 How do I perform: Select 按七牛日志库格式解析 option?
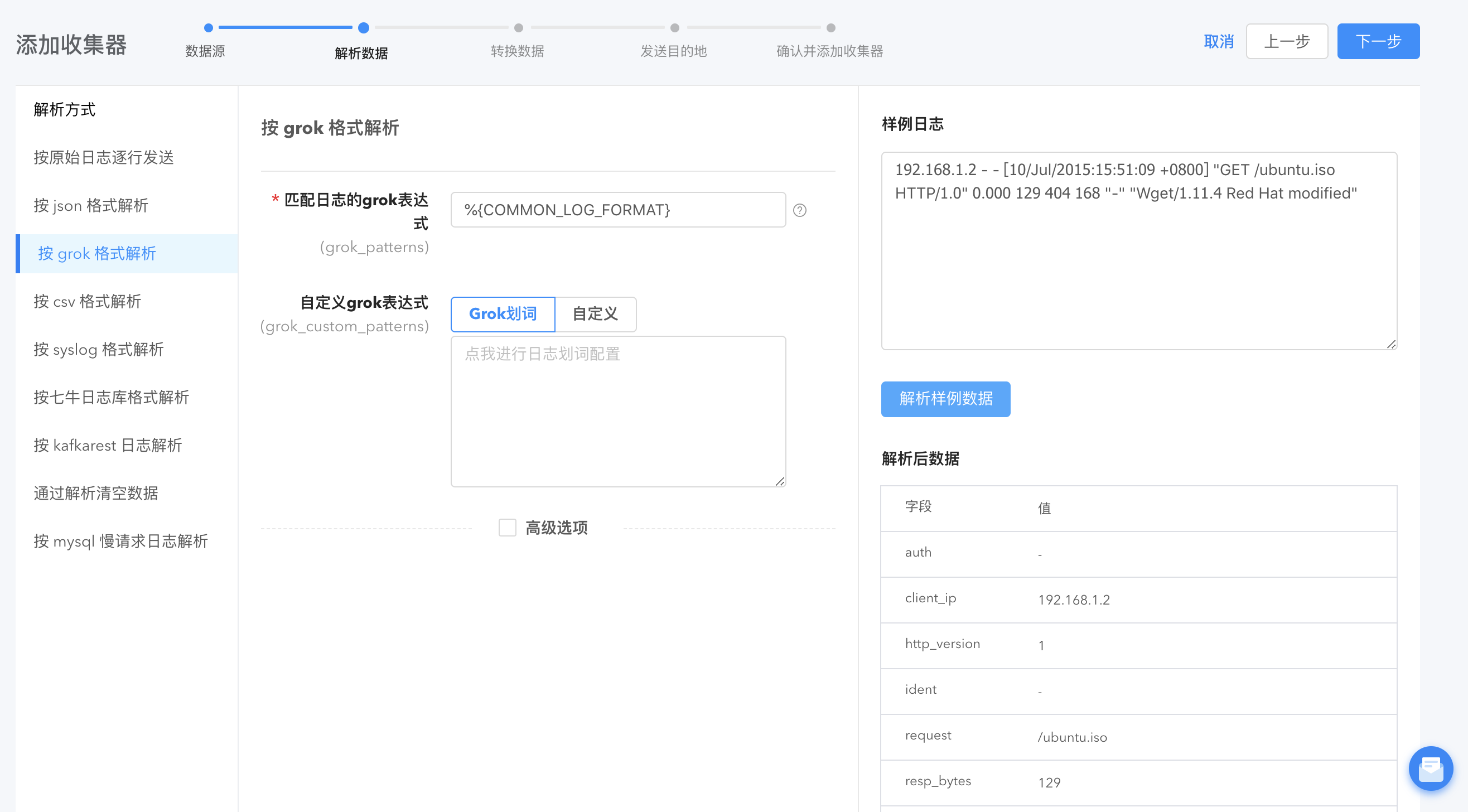[127, 397]
